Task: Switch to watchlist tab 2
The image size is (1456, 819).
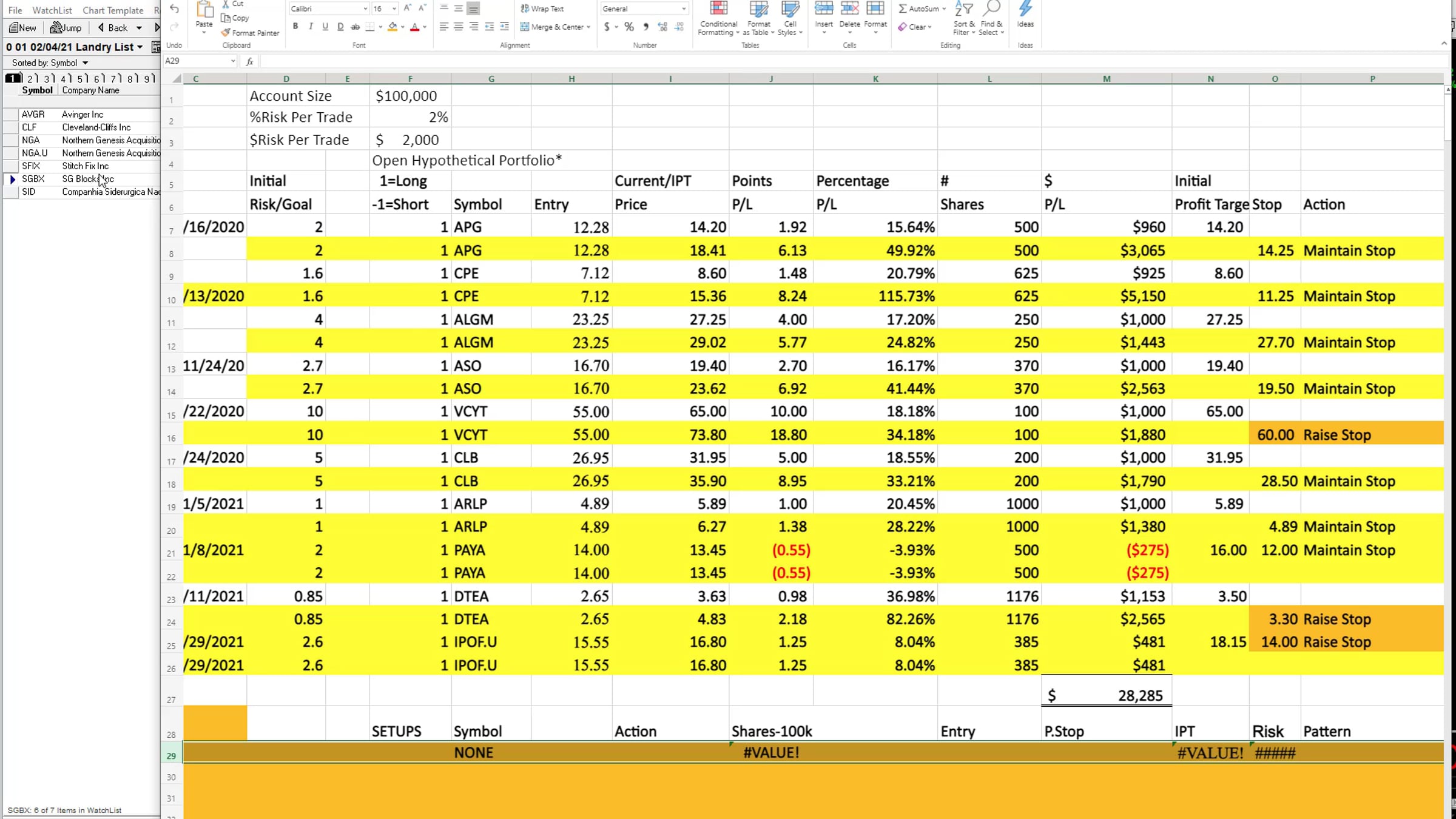Action: [31, 78]
